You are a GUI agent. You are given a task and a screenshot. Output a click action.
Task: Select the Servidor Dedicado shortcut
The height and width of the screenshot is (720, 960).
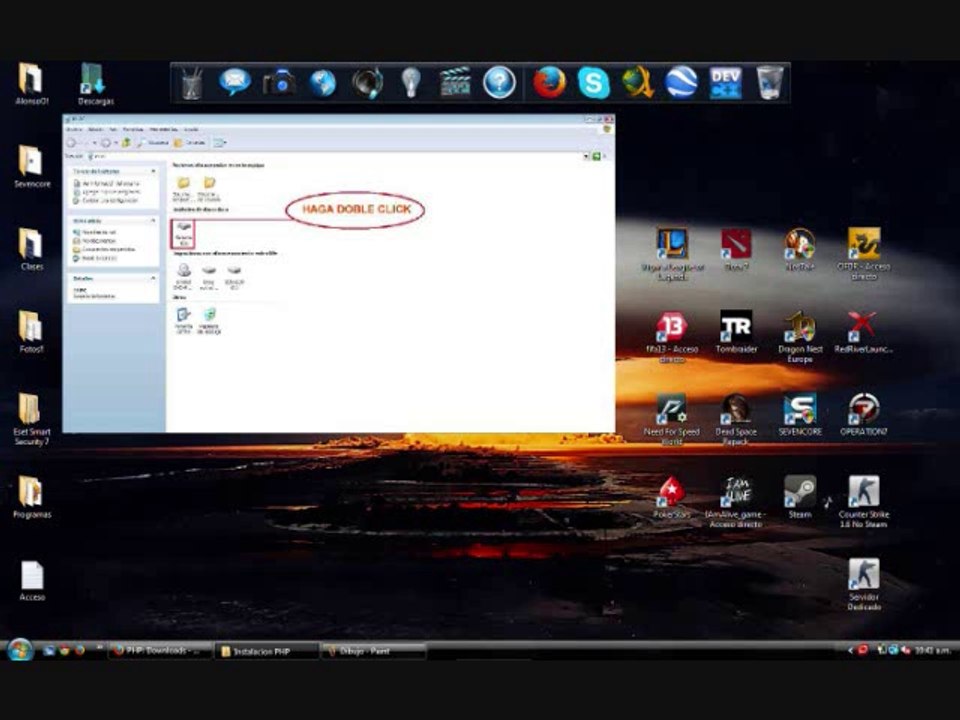coord(863,584)
